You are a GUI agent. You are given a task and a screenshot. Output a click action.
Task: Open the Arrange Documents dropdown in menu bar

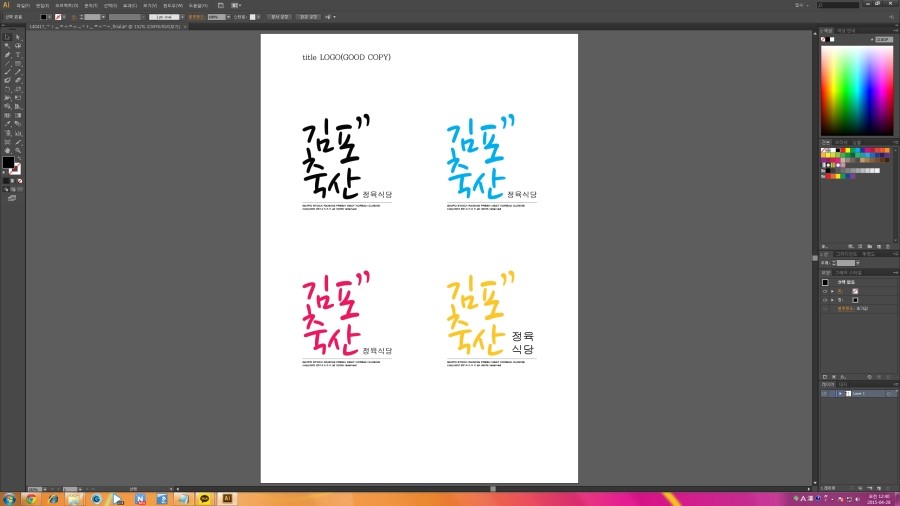click(236, 5)
